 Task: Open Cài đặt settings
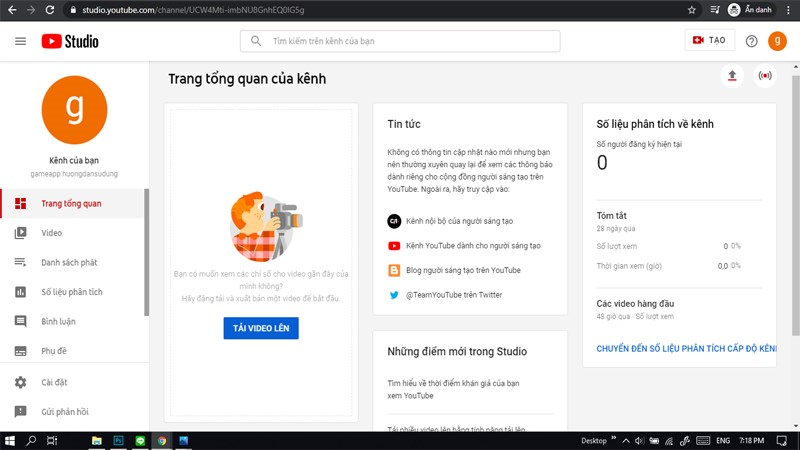point(72,382)
